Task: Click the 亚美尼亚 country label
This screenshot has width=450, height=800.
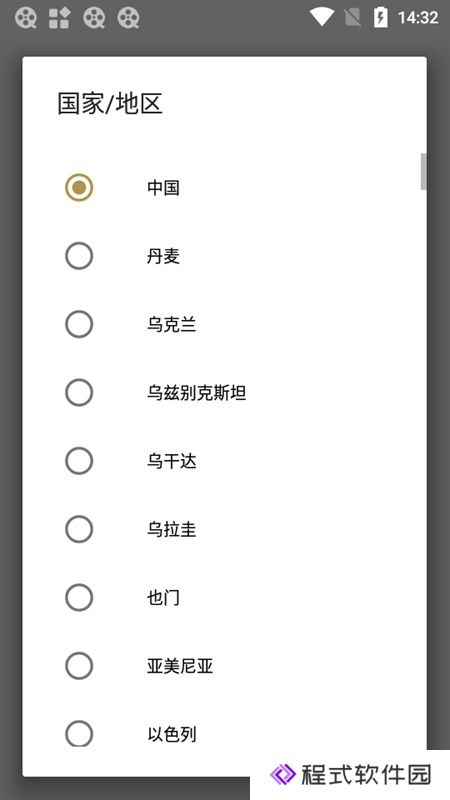Action: pyautogui.click(x=180, y=666)
